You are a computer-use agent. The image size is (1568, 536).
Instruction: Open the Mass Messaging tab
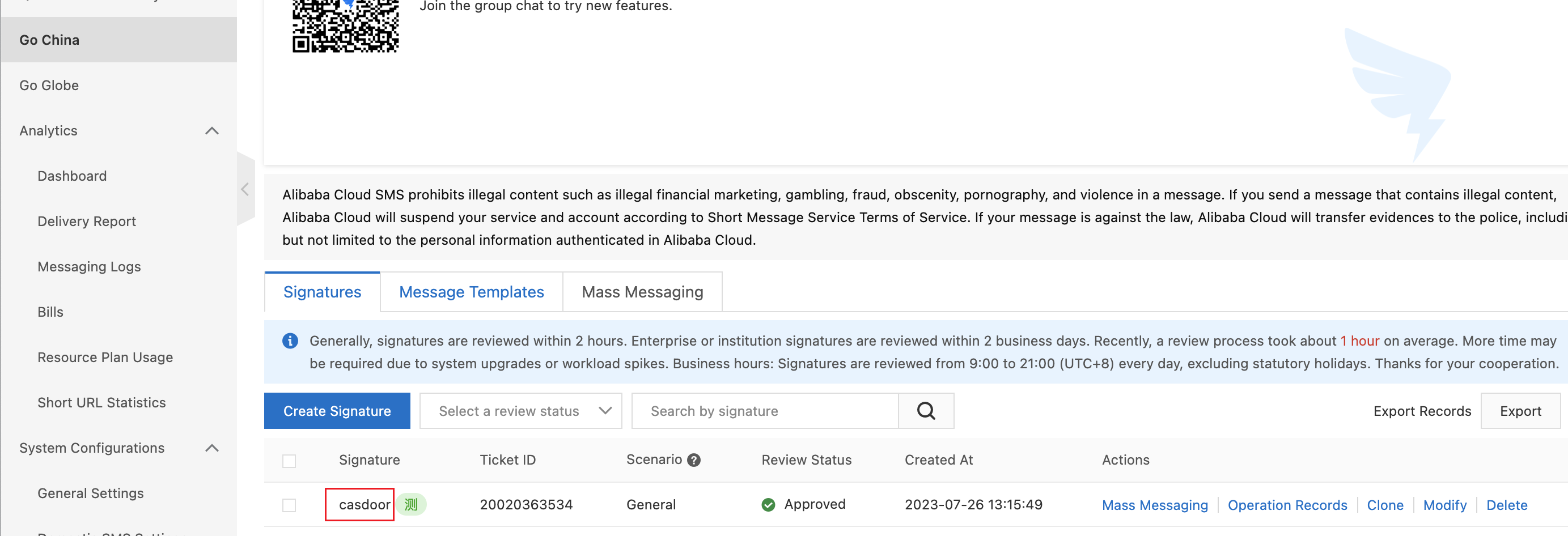(642, 292)
